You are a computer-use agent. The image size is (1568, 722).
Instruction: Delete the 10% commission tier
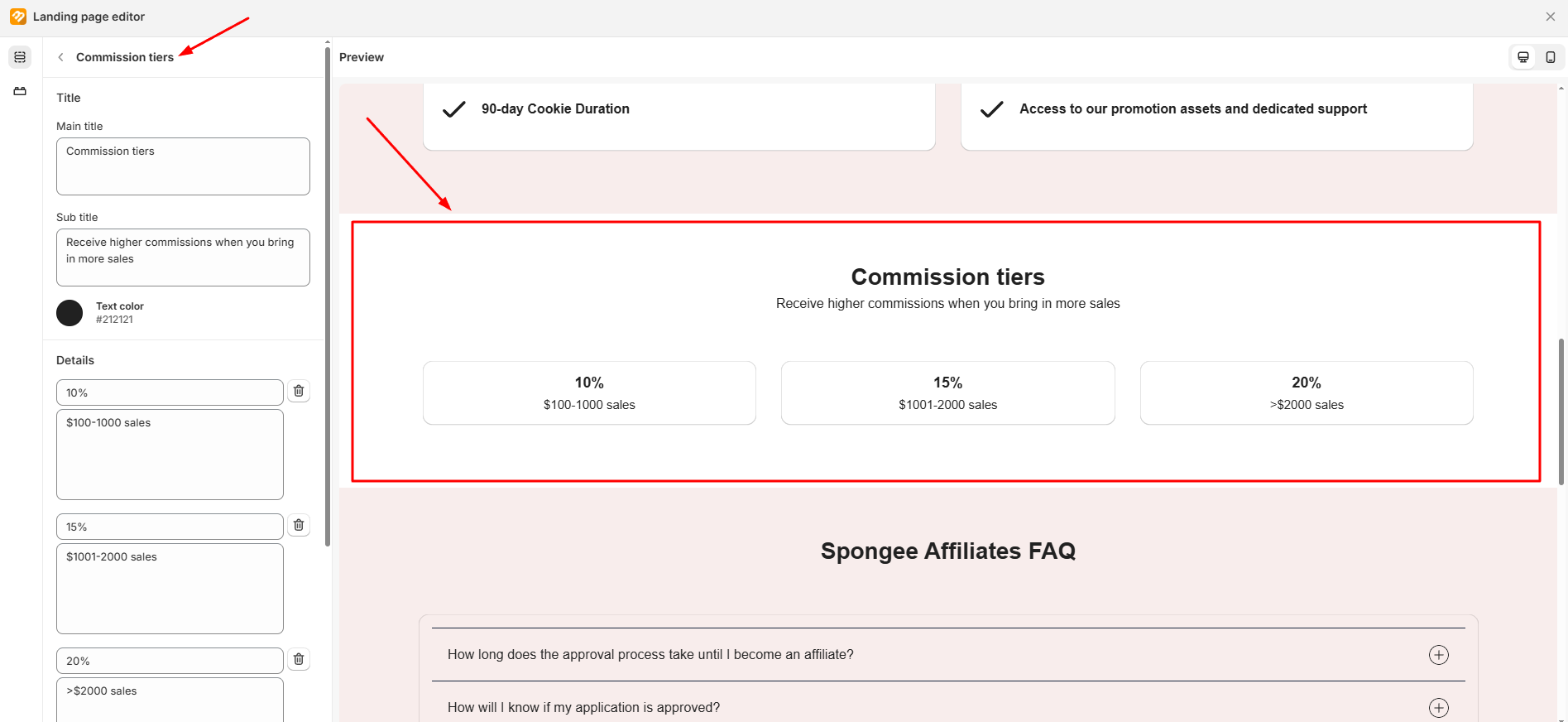coord(299,391)
